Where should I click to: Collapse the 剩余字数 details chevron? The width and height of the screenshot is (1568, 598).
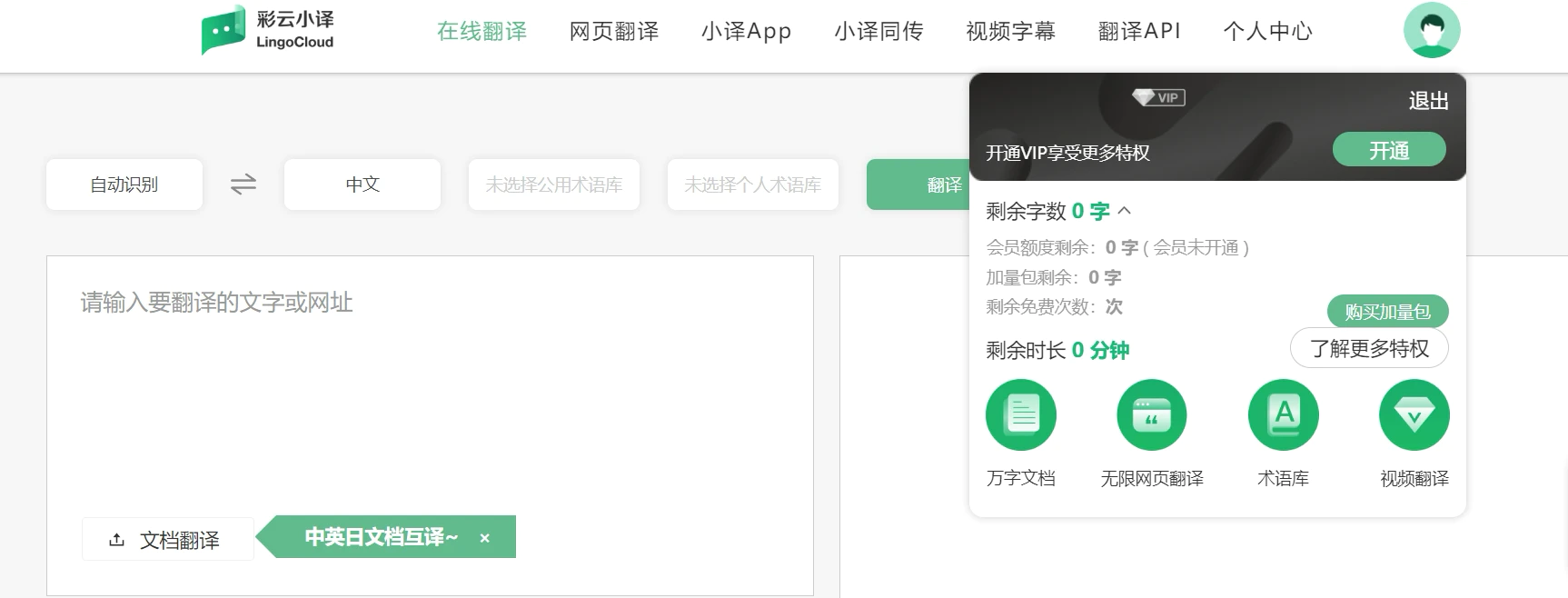1125,211
